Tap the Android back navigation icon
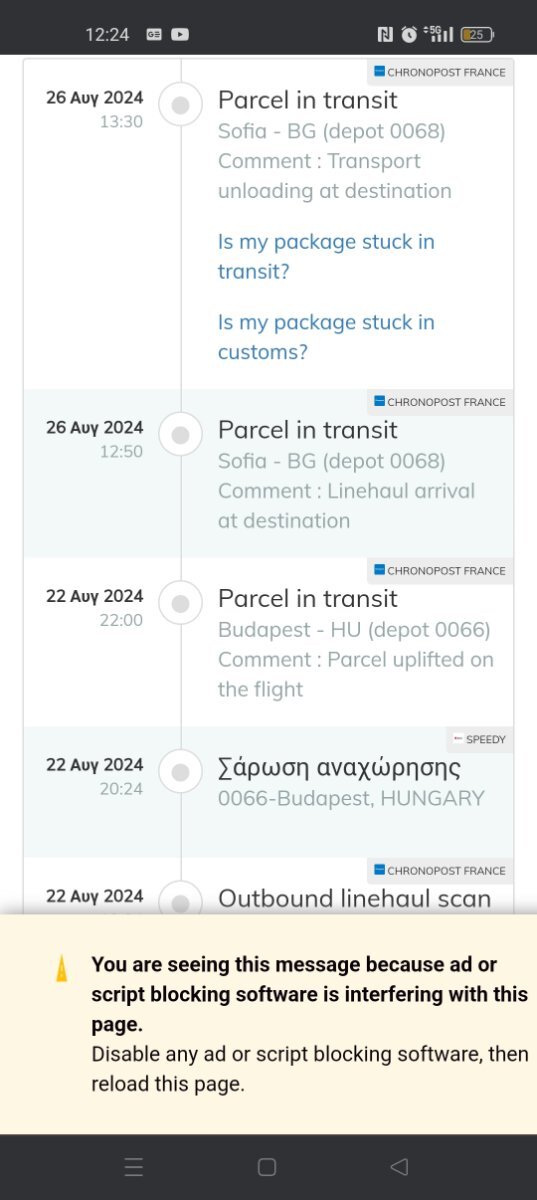The height and width of the screenshot is (1200, 537). click(x=399, y=1166)
